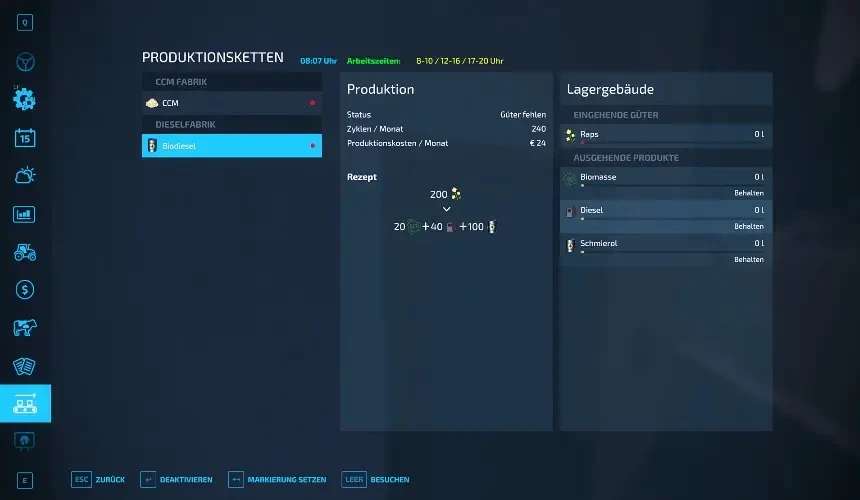Click the Zurück button
860x500 pixels.
tap(98, 480)
